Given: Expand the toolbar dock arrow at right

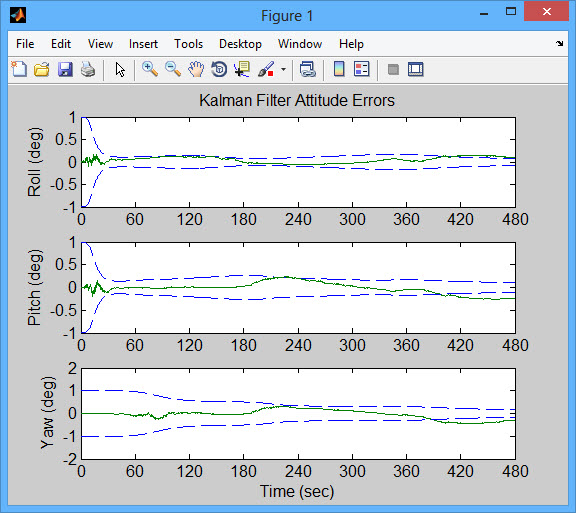Looking at the screenshot, I should coord(559,43).
